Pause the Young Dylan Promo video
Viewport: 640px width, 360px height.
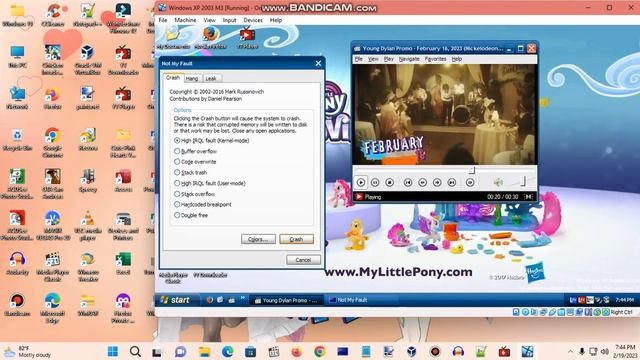[x=375, y=182]
